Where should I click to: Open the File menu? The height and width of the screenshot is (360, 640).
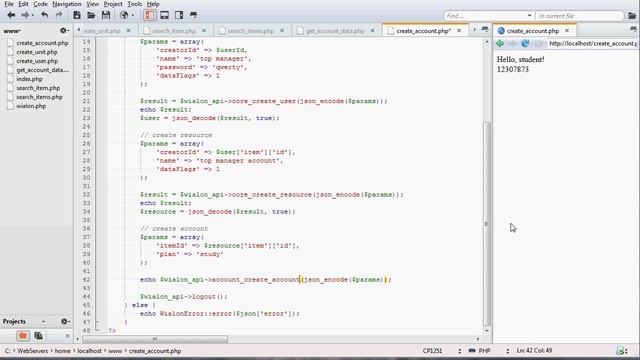[x=9, y=4]
